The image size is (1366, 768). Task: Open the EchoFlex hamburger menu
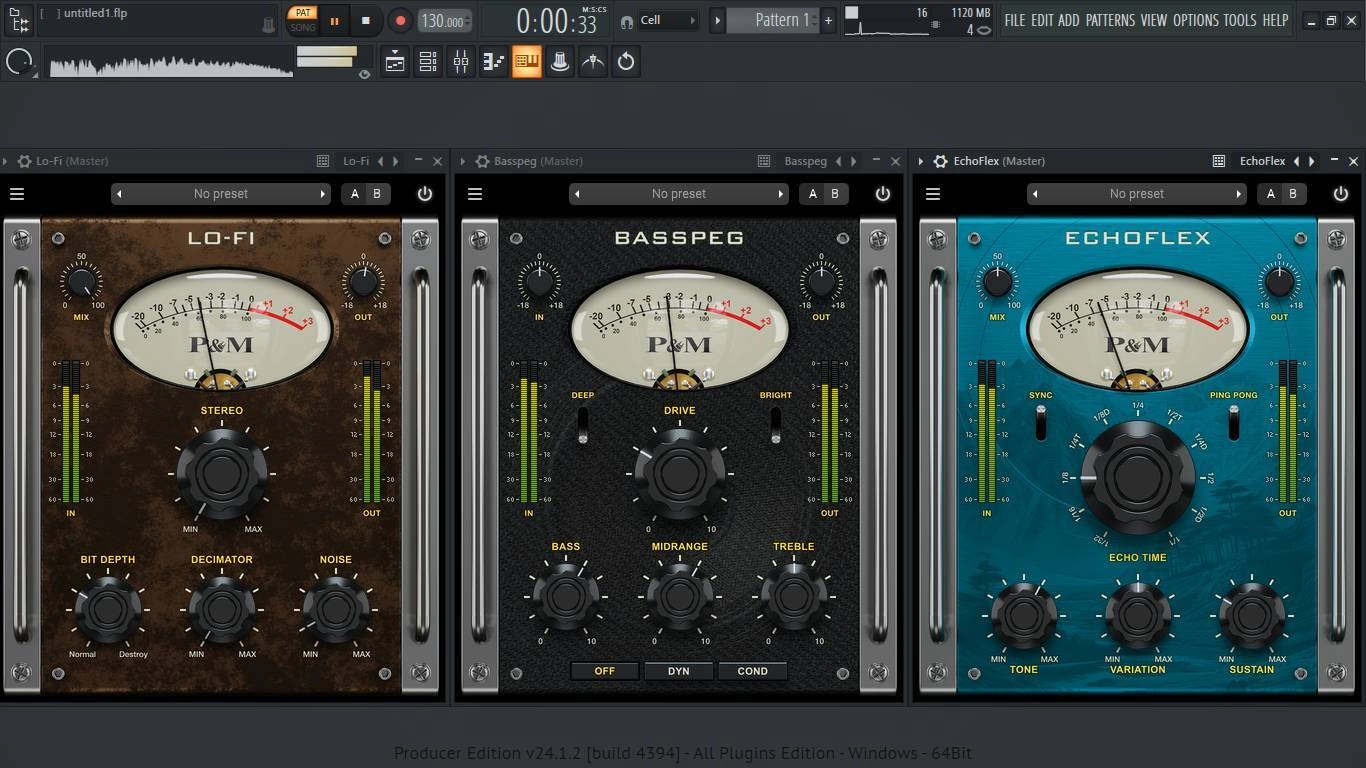933,194
